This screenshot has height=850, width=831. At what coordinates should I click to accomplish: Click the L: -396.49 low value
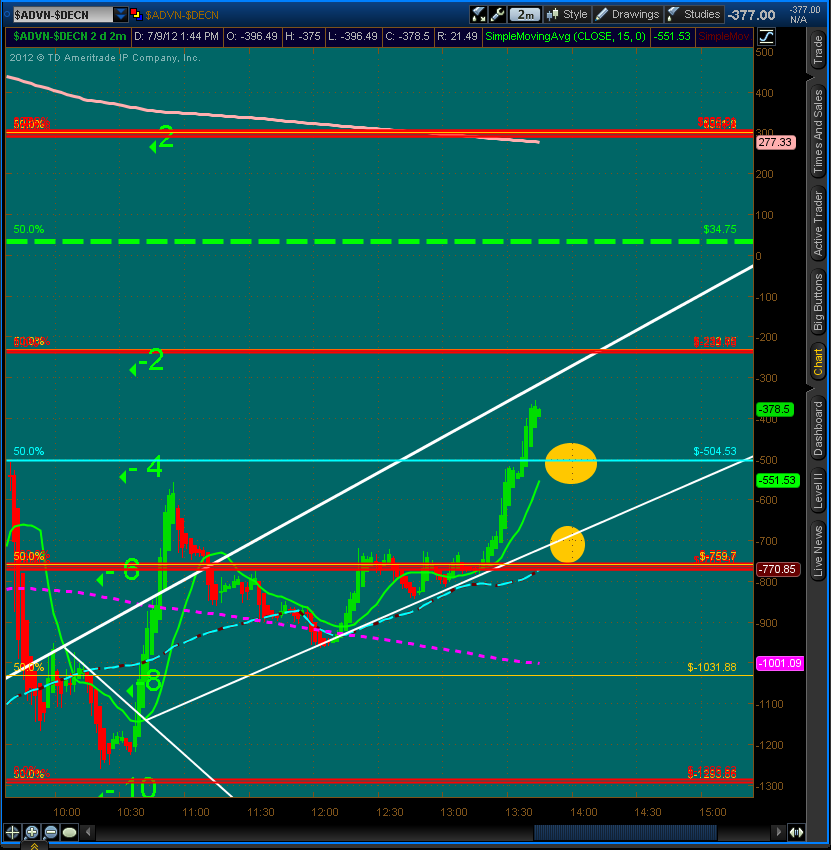click(353, 37)
